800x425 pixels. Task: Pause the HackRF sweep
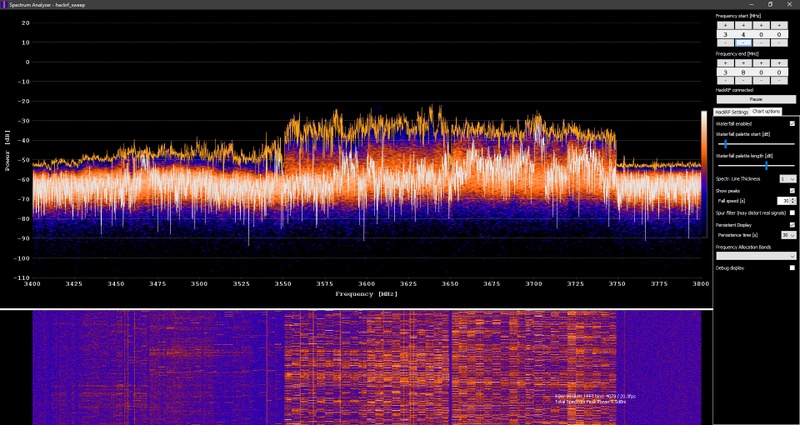756,99
